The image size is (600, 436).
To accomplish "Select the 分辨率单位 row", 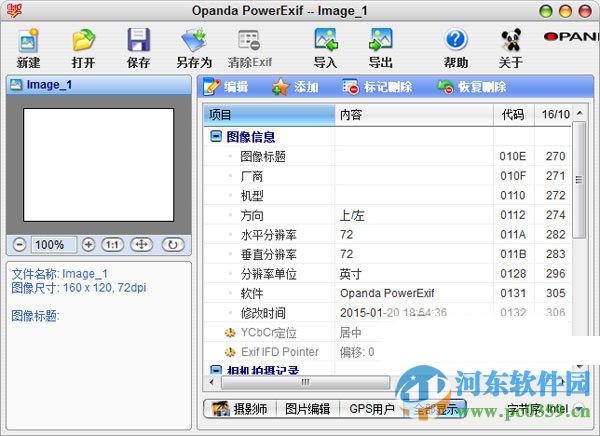I will point(388,274).
